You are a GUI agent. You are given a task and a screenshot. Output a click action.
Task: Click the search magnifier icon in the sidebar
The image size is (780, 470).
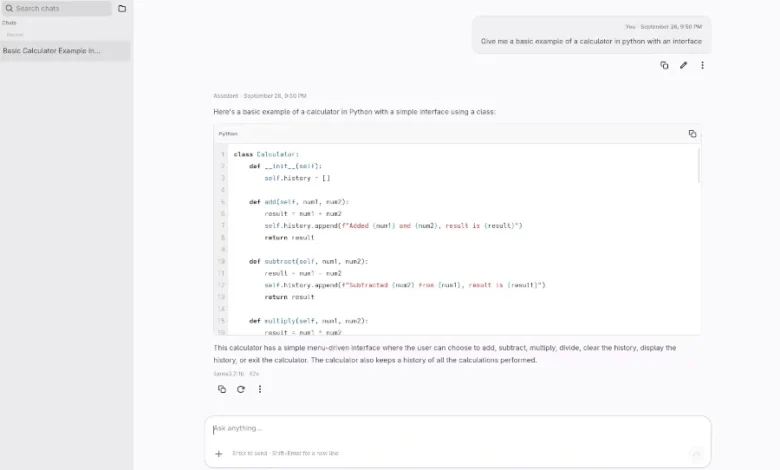(9, 8)
